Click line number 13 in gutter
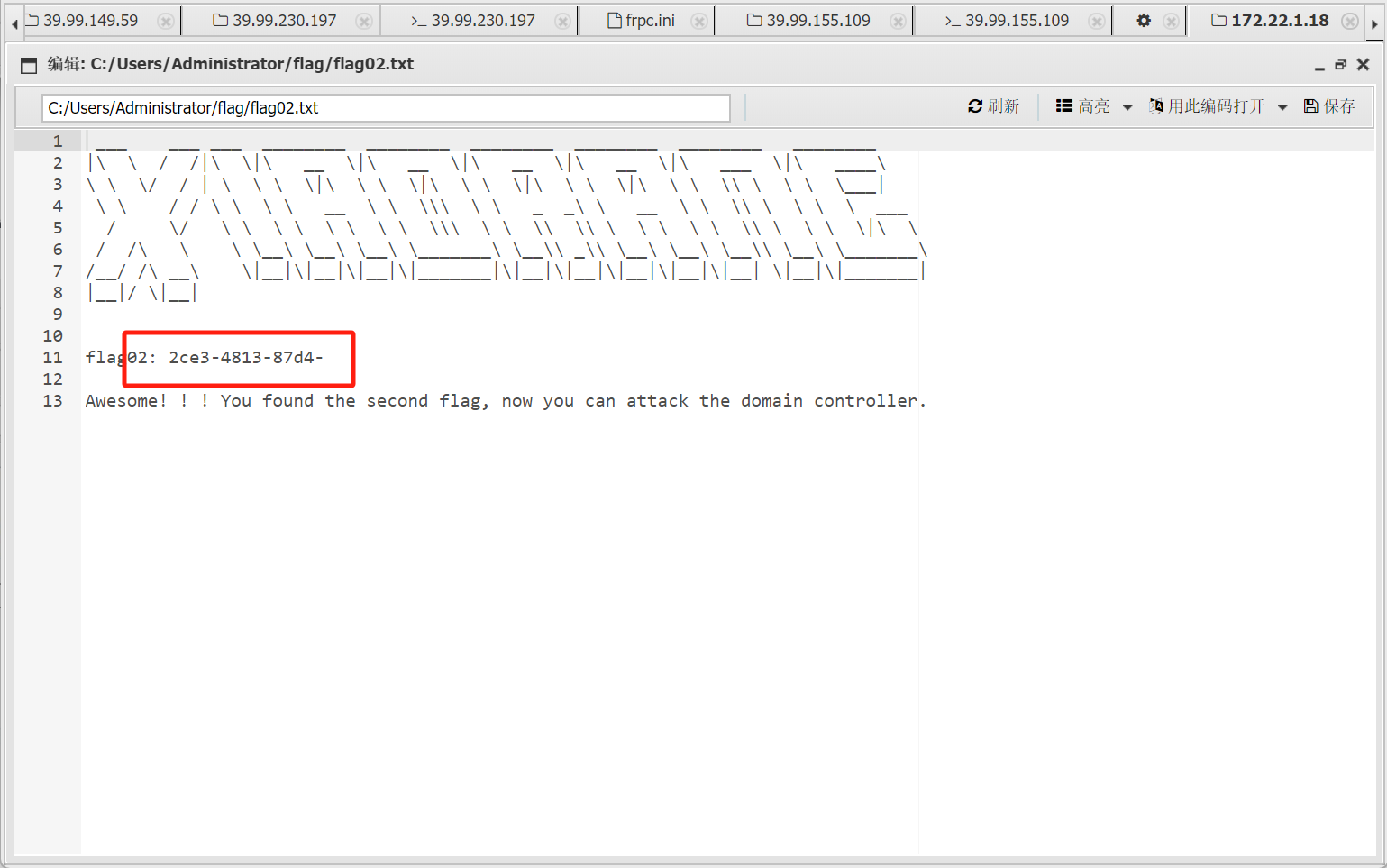Viewport: 1387px width, 868px height. [x=53, y=401]
